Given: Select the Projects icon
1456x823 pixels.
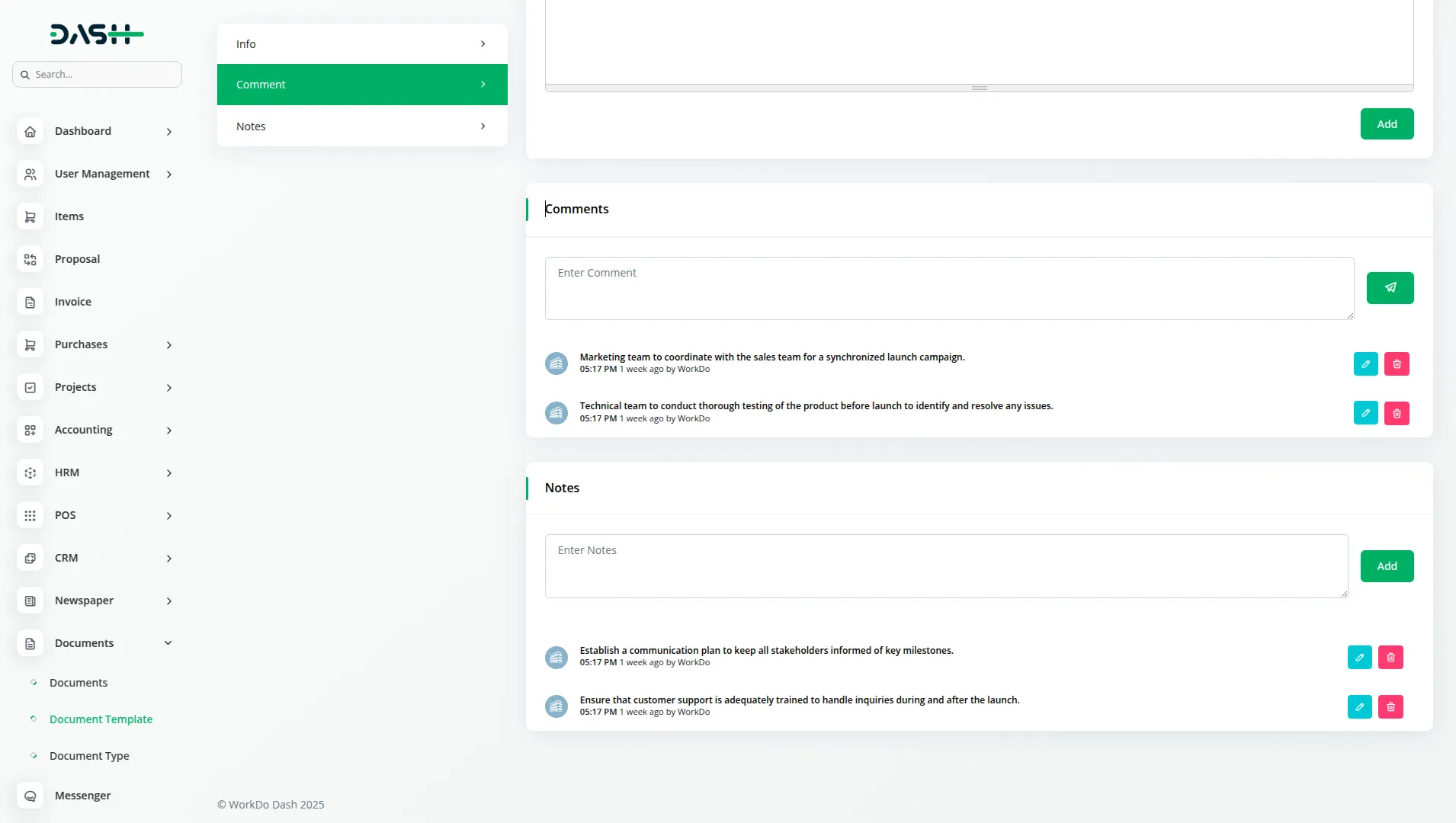Looking at the screenshot, I should 30,387.
